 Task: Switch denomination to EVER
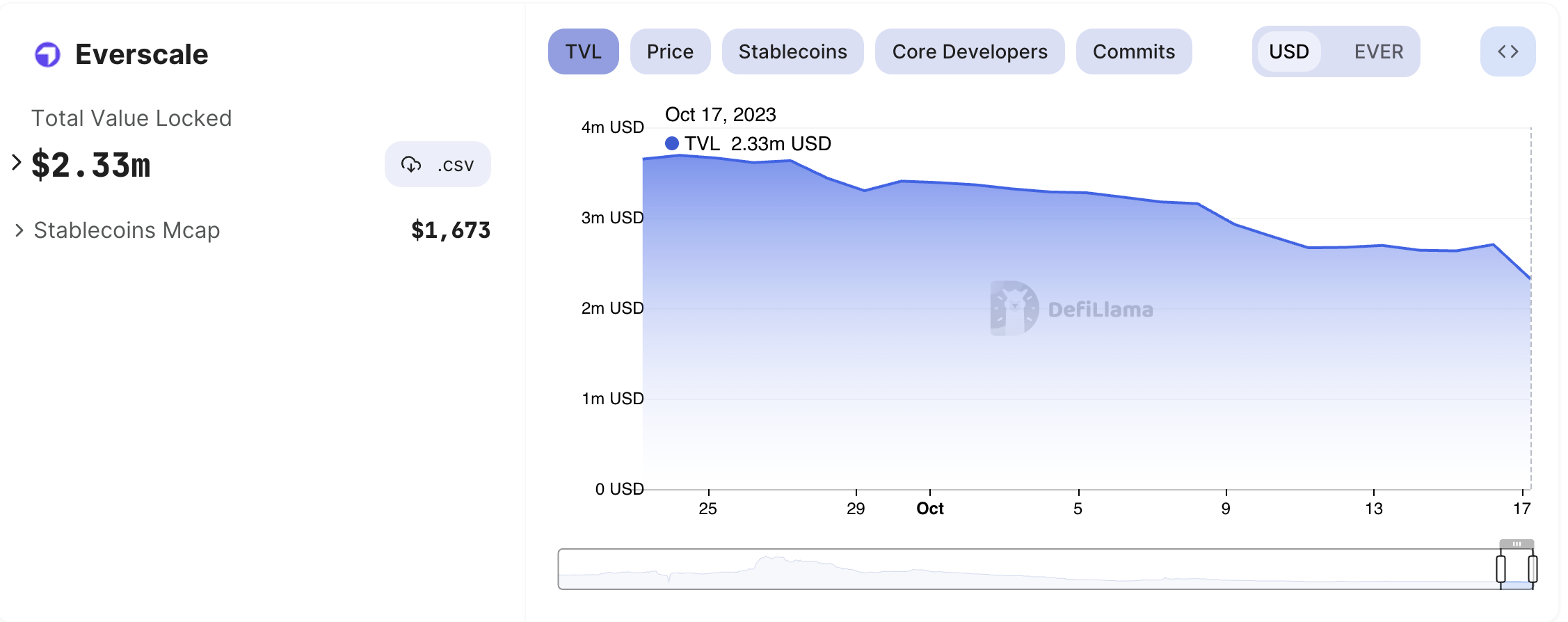pyautogui.click(x=1378, y=51)
